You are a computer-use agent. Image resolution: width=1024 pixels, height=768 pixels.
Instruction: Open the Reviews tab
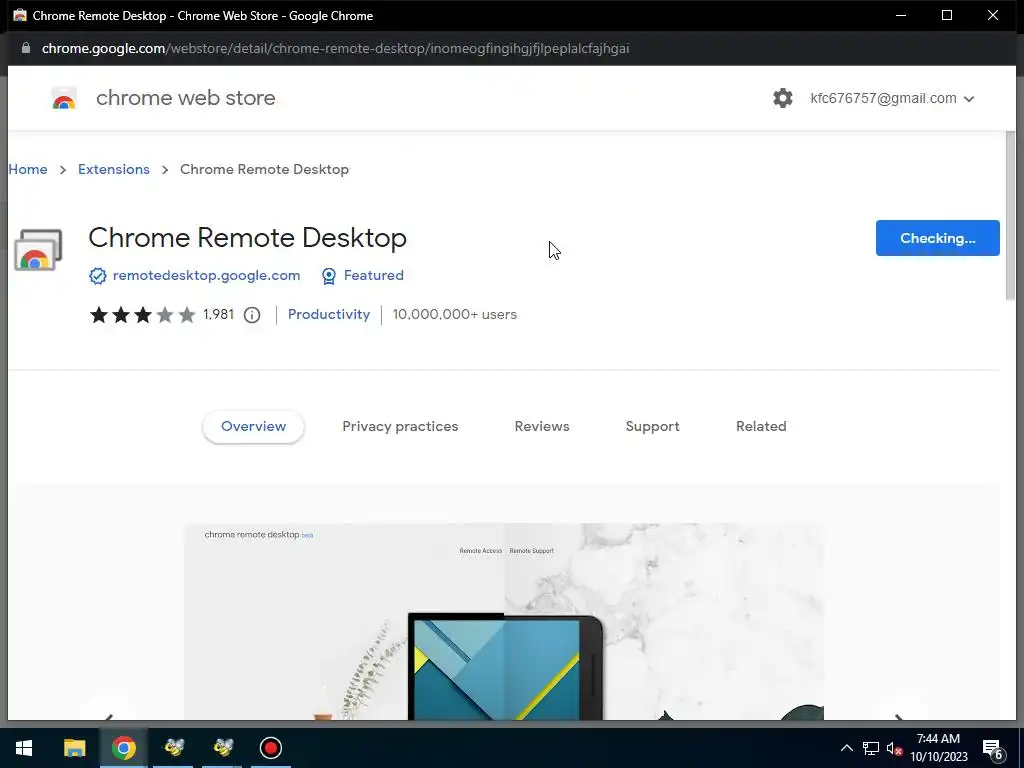coord(542,426)
